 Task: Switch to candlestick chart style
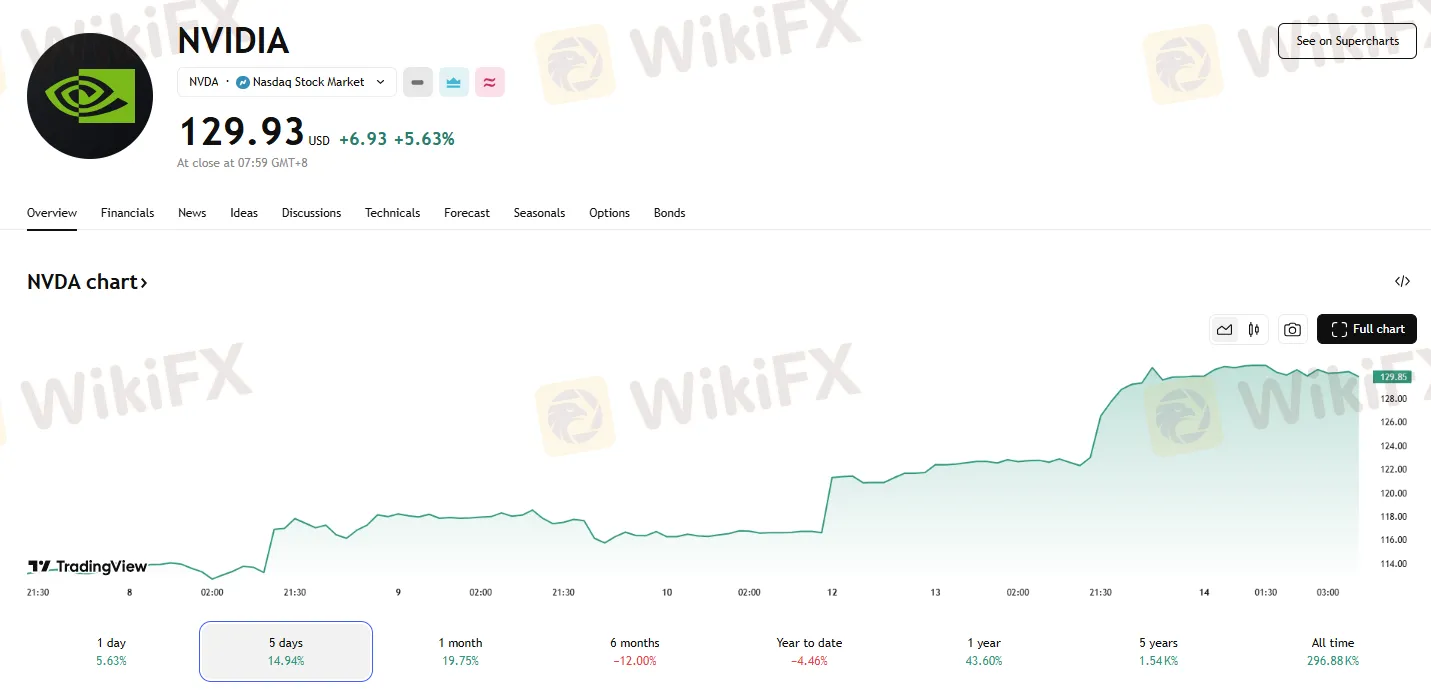1253,329
